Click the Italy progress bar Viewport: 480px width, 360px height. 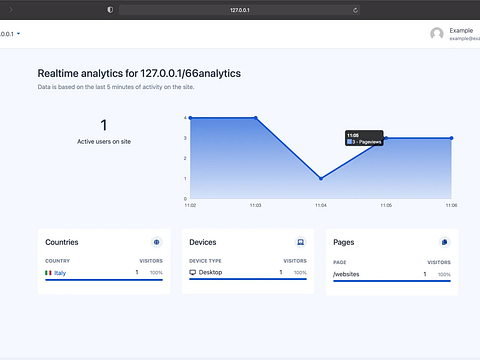[104, 280]
